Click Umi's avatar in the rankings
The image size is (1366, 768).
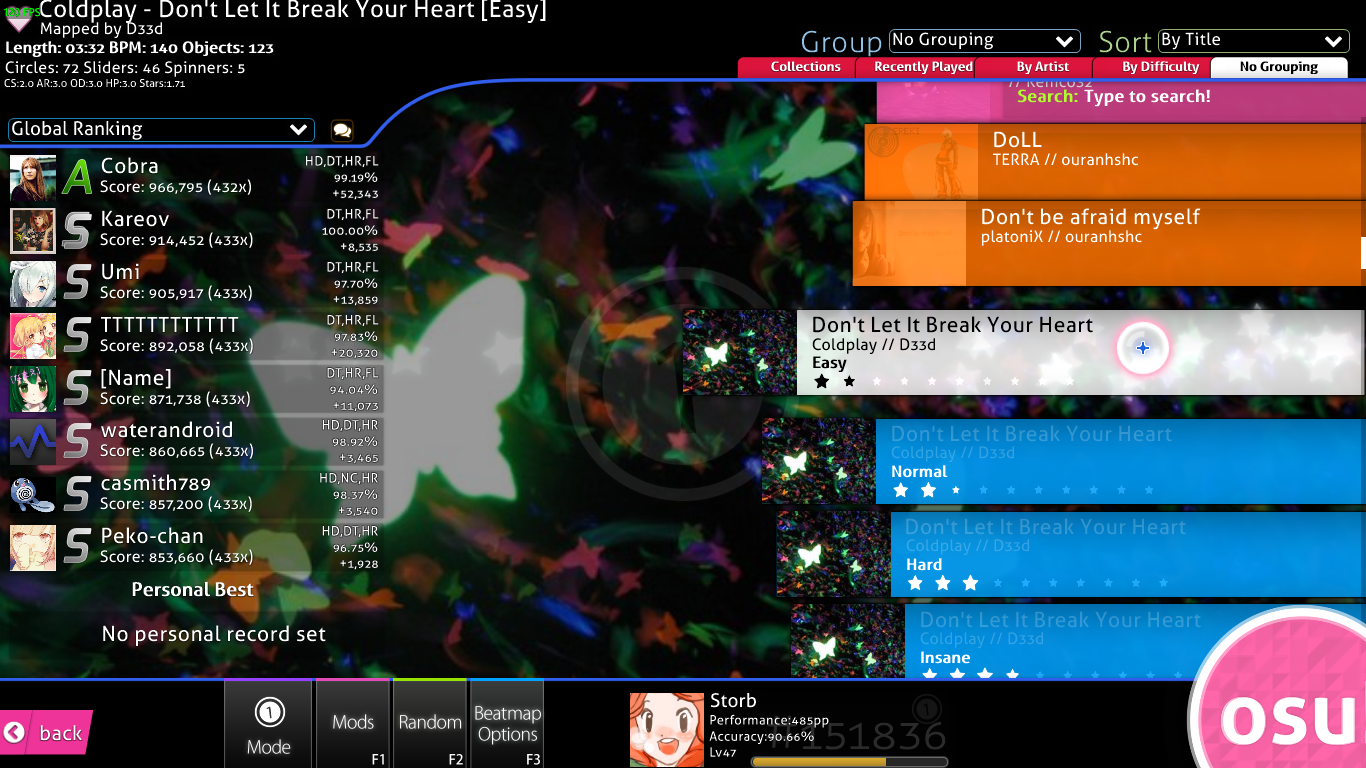[33, 284]
